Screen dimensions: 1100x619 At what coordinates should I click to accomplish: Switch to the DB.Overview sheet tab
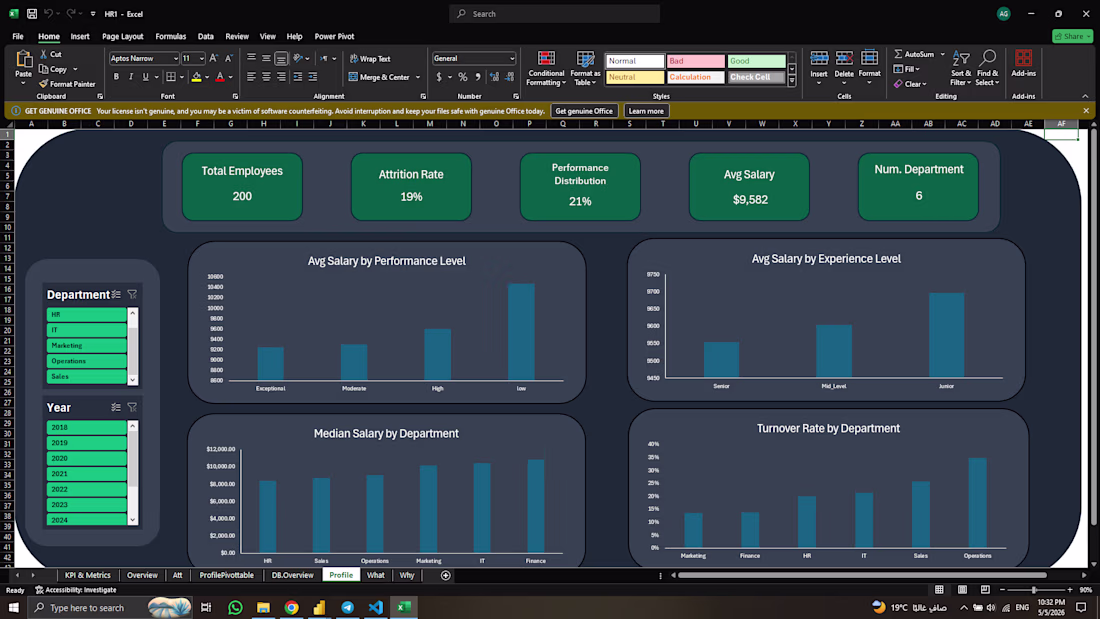[x=293, y=575]
